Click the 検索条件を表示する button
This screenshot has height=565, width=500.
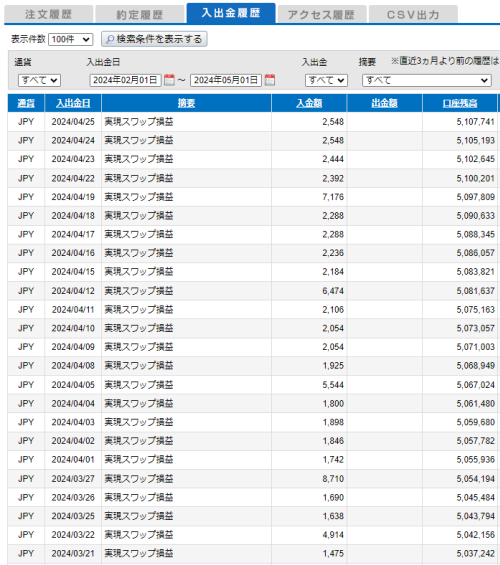(154, 39)
